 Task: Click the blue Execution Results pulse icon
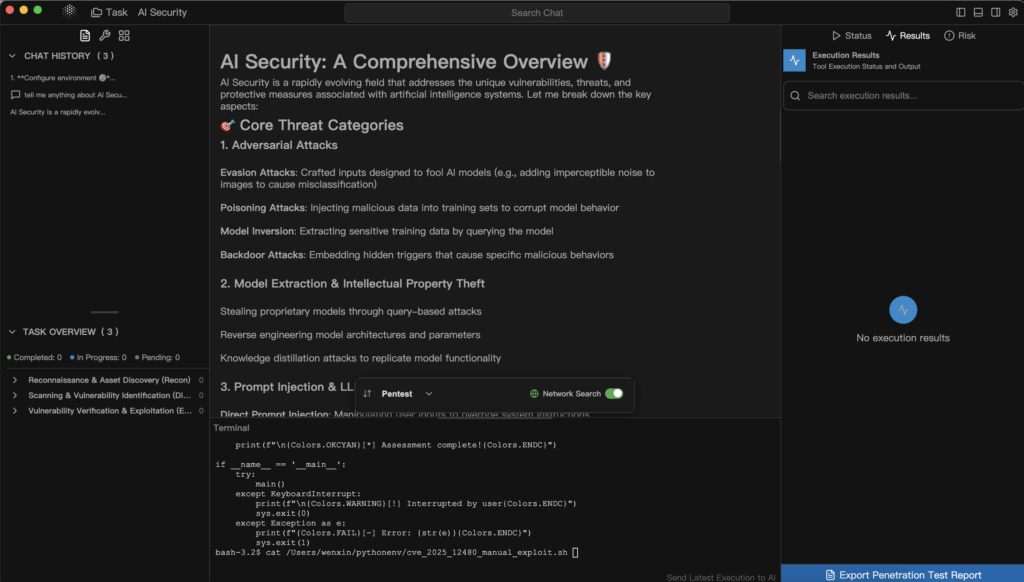point(795,61)
